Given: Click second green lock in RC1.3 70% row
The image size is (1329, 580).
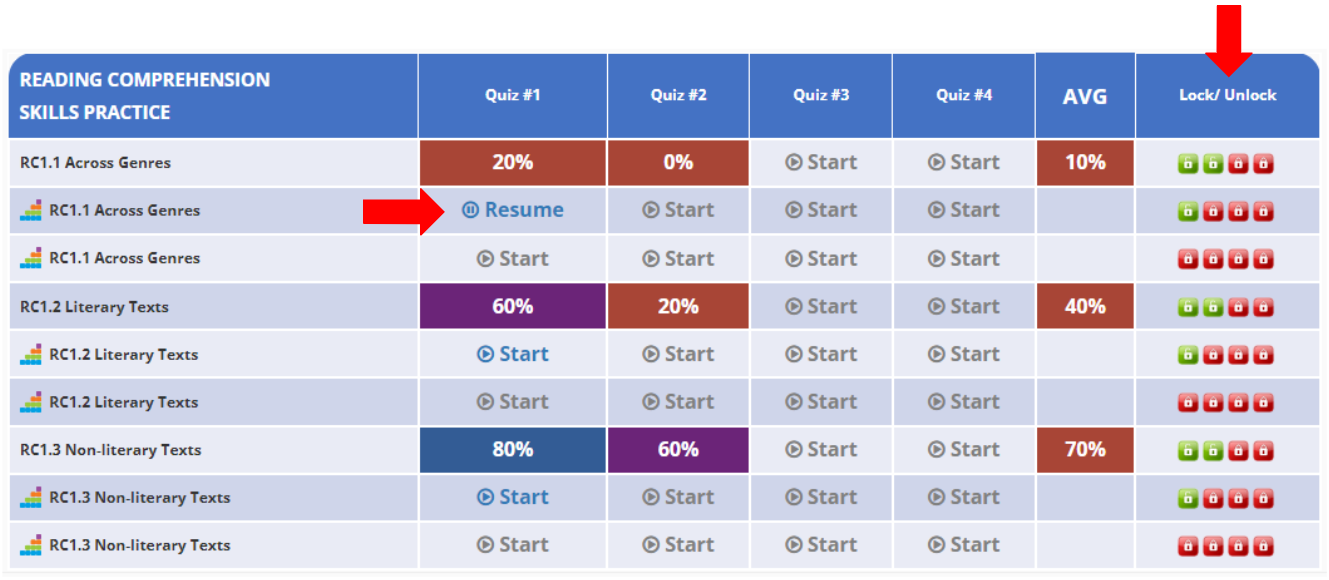Looking at the screenshot, I should click(x=1213, y=450).
